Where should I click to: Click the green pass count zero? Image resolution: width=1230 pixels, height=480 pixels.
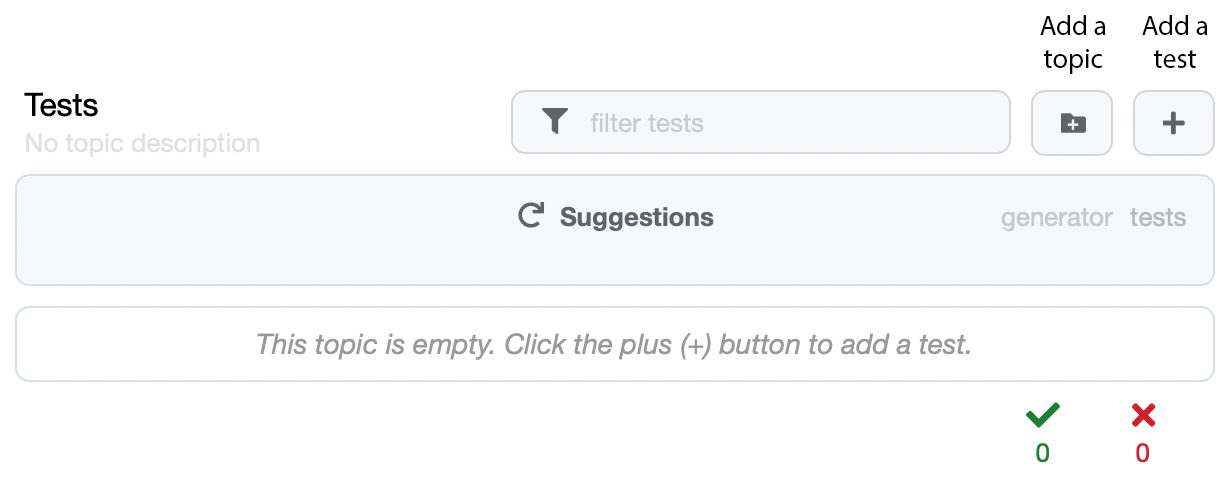coord(1043,454)
